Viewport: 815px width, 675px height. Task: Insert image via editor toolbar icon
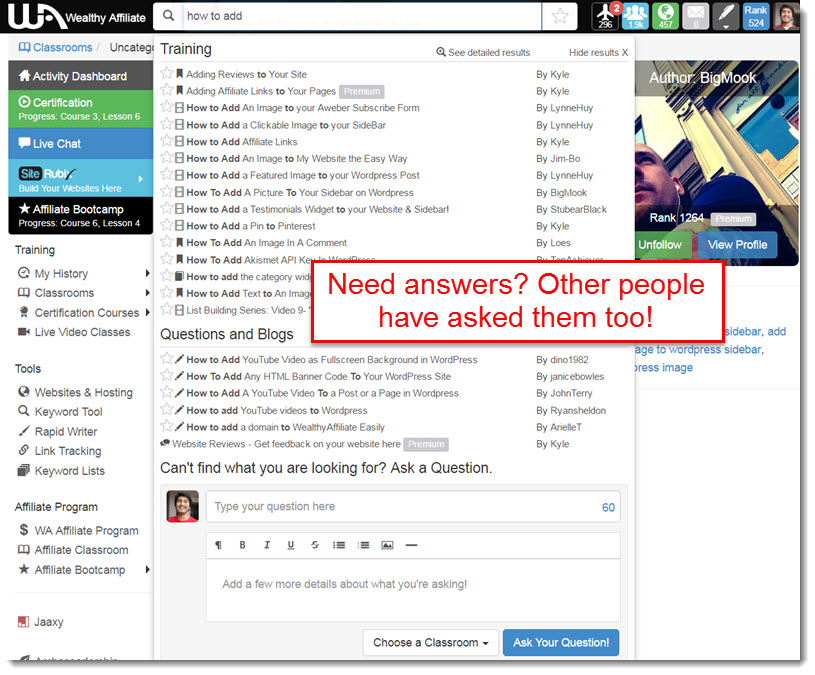coord(387,545)
